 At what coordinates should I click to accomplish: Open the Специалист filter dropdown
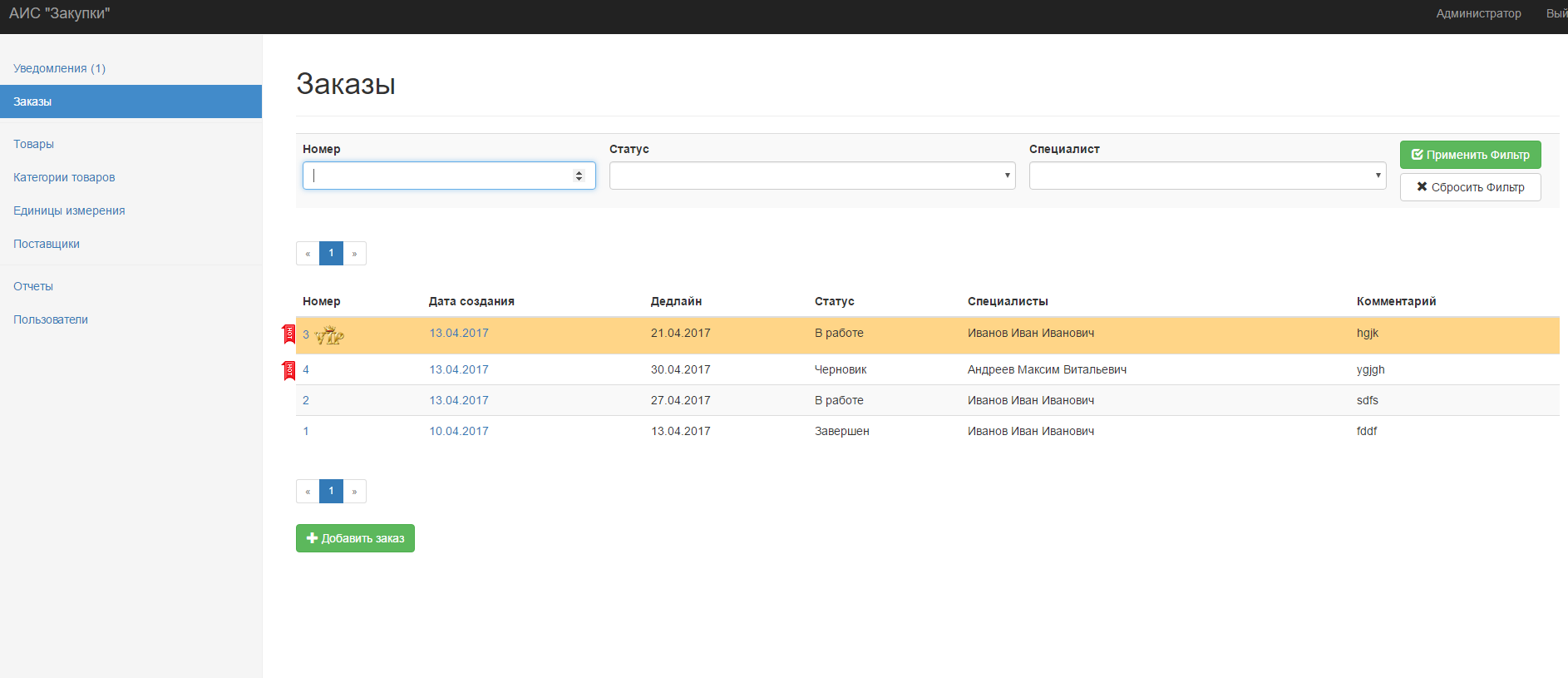[1207, 176]
